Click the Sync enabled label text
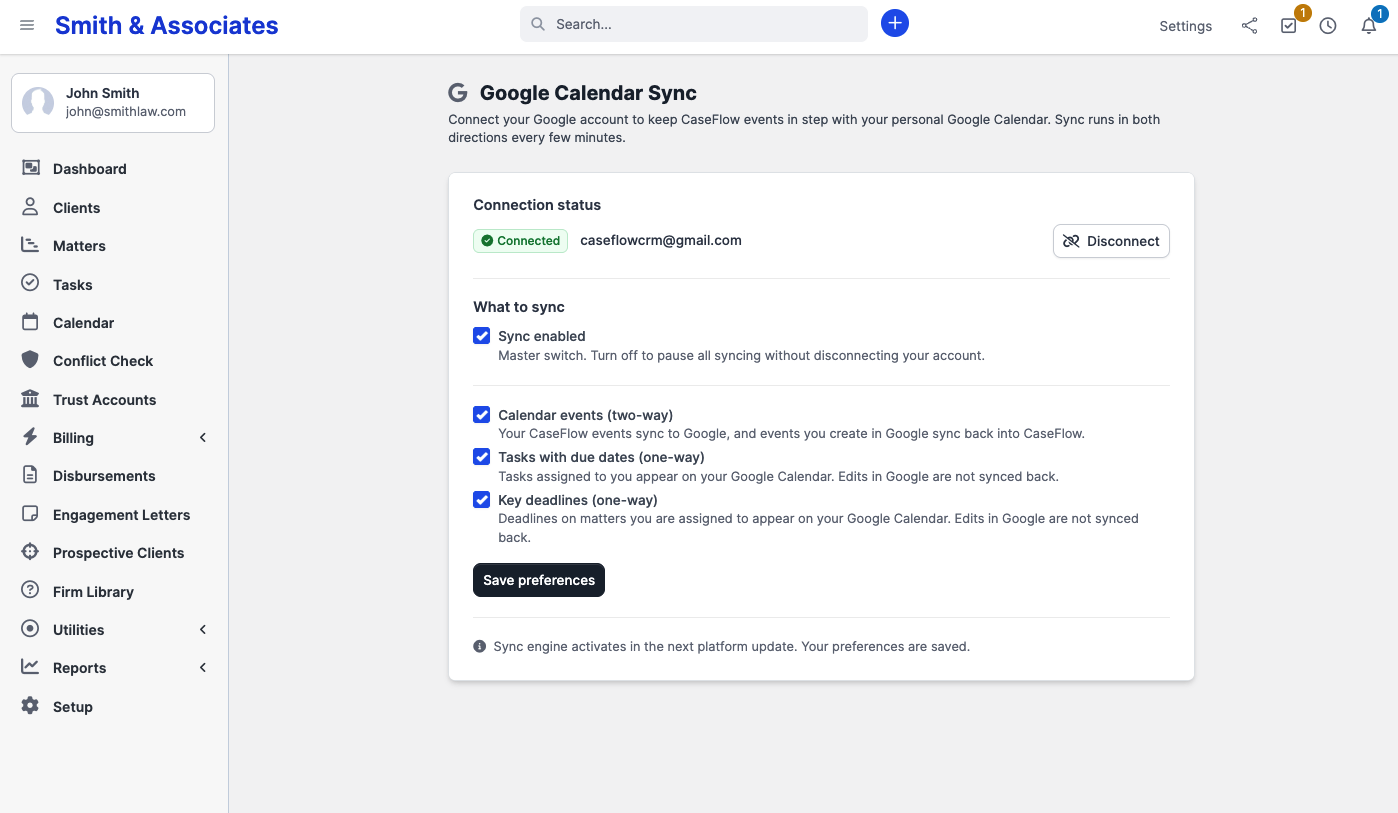 click(542, 336)
